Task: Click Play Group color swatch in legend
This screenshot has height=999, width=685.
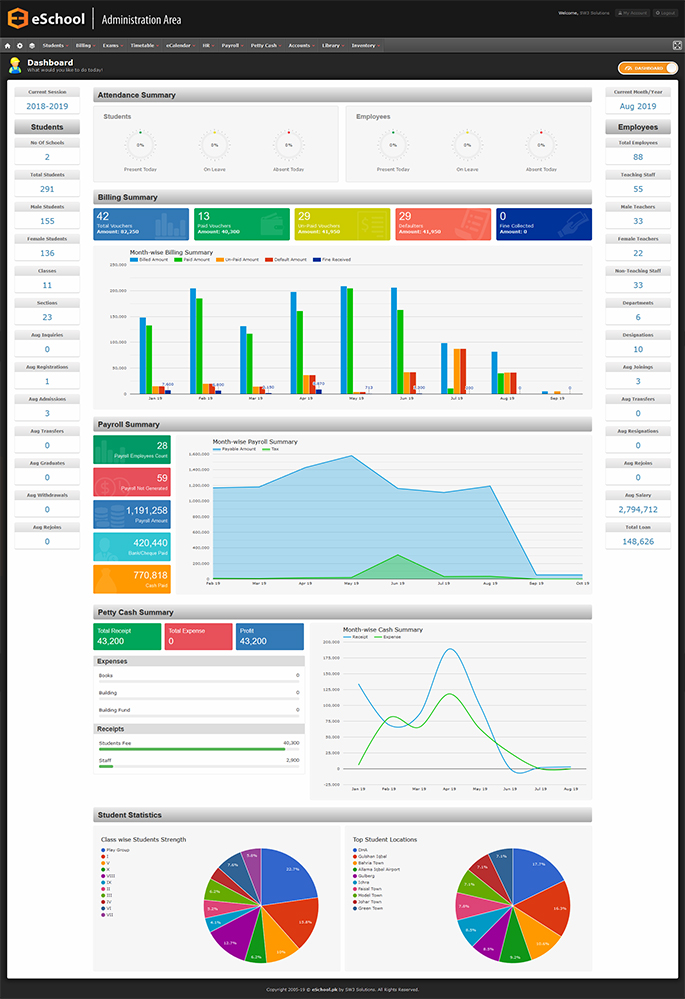Action: coord(103,850)
